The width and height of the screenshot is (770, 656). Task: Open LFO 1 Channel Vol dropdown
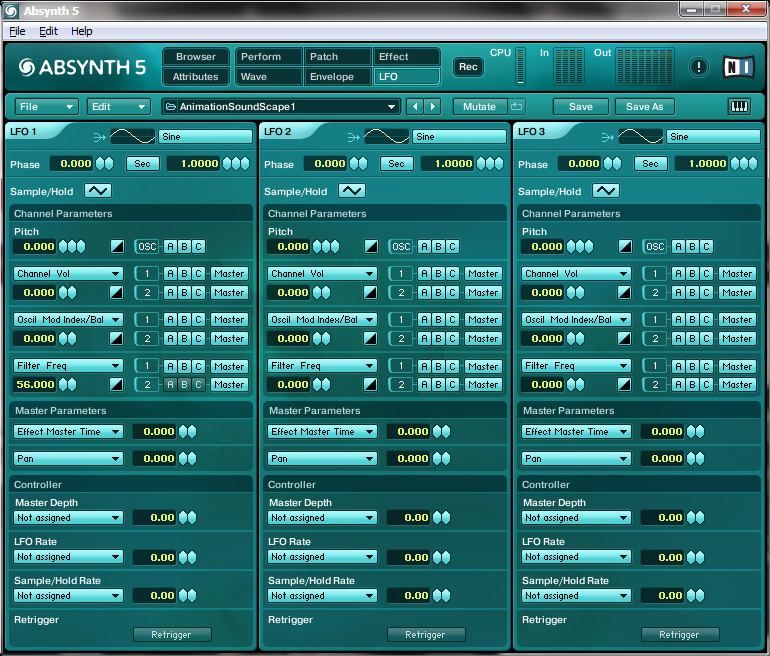pos(68,273)
